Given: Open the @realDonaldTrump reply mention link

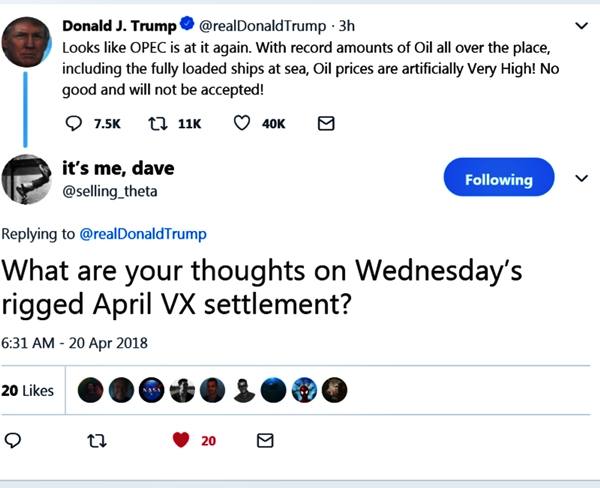Looking at the screenshot, I should point(143,234).
